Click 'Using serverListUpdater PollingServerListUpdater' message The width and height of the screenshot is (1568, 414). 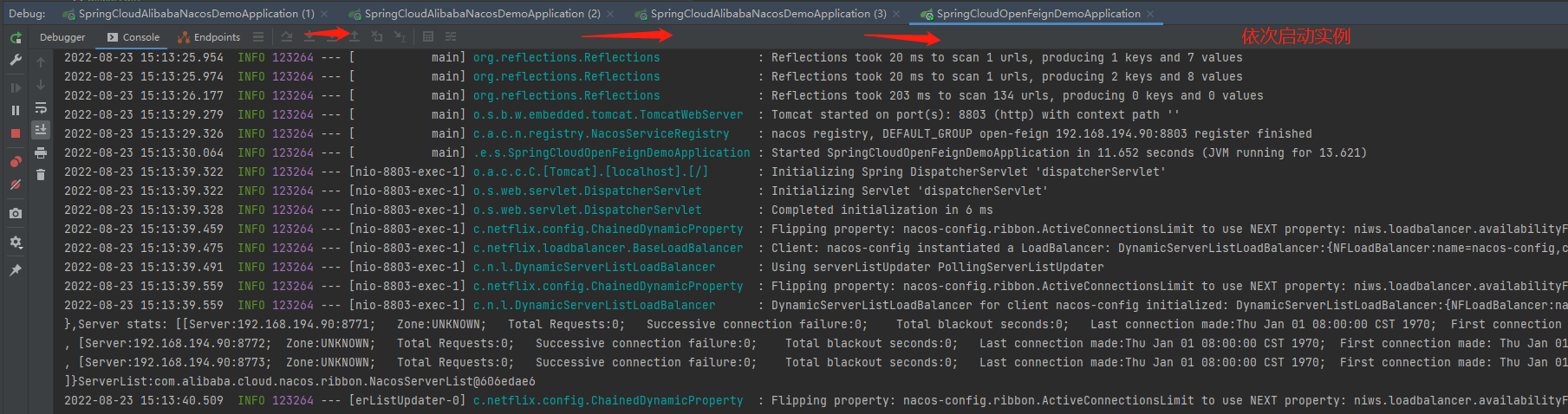[937, 267]
